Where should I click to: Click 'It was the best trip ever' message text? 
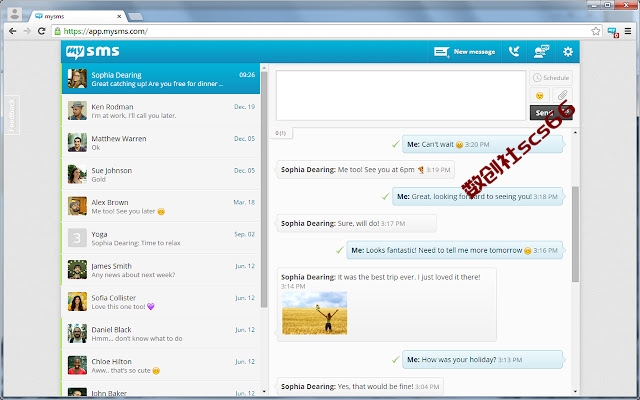click(x=408, y=277)
